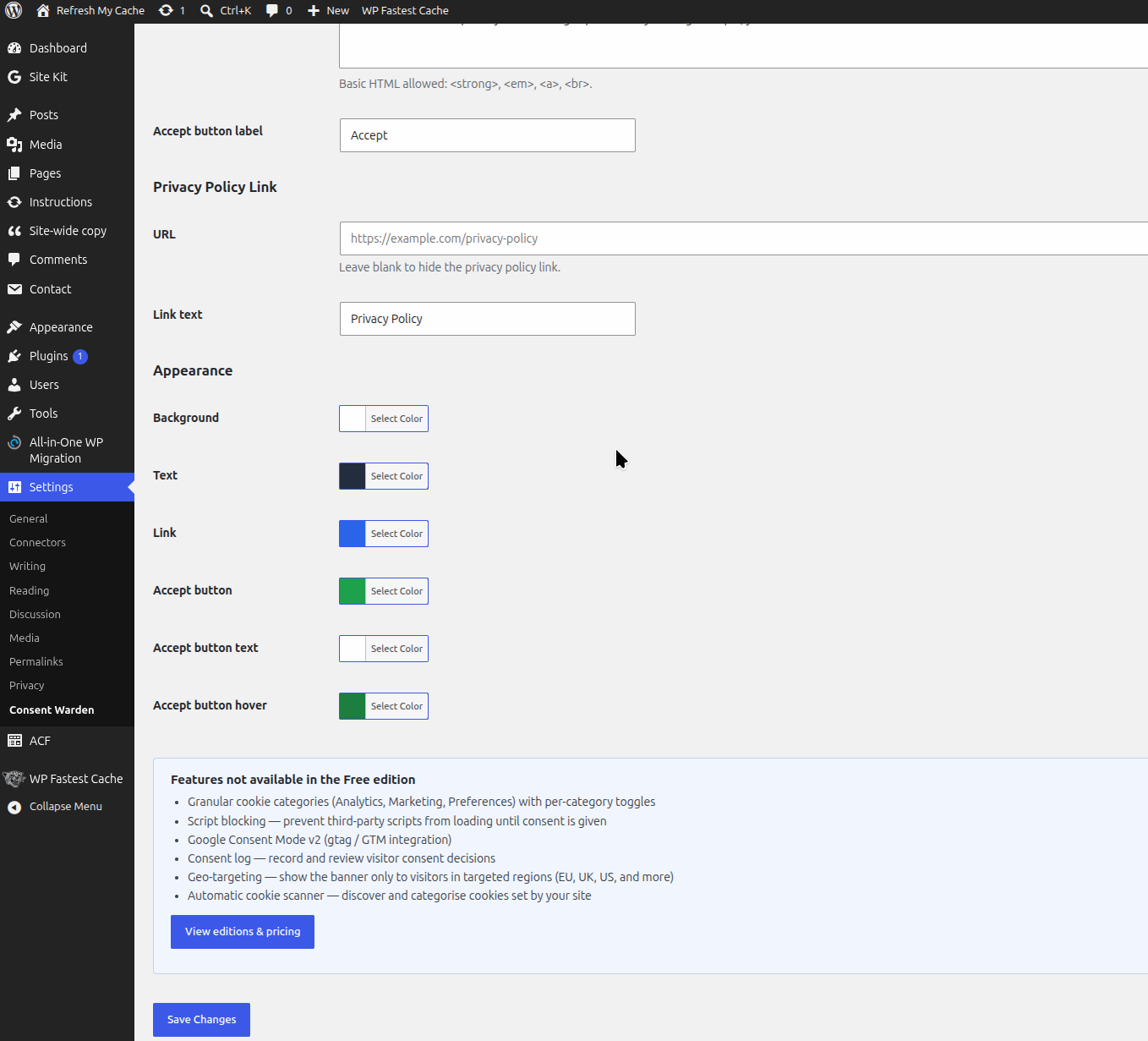Viewport: 1148px width, 1041px height.
Task: Click the dark navy Text color swatch
Action: pos(353,476)
